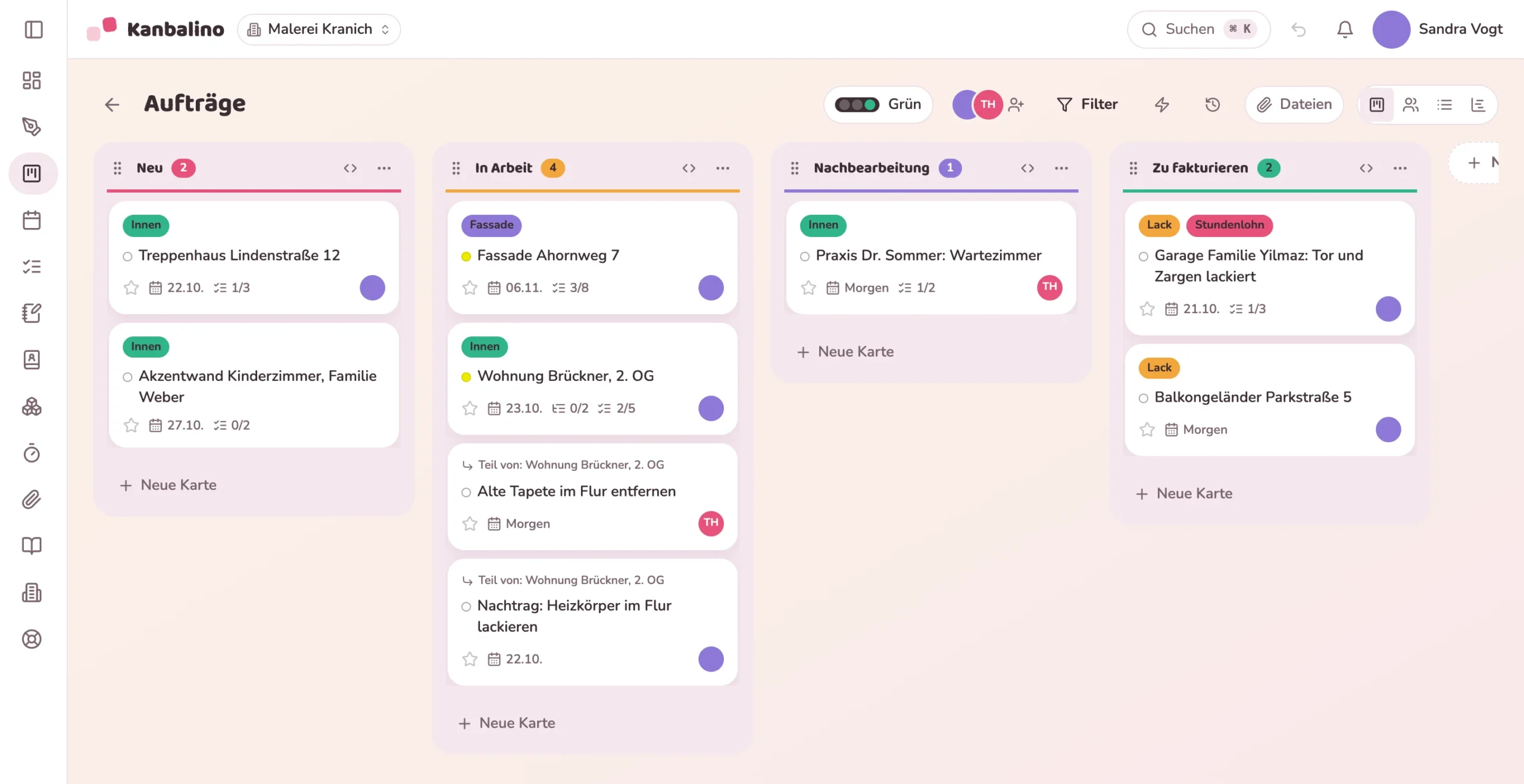Open the paperclip attachments icon in sidebar
Viewport: 1524px width, 784px height.
[x=32, y=499]
